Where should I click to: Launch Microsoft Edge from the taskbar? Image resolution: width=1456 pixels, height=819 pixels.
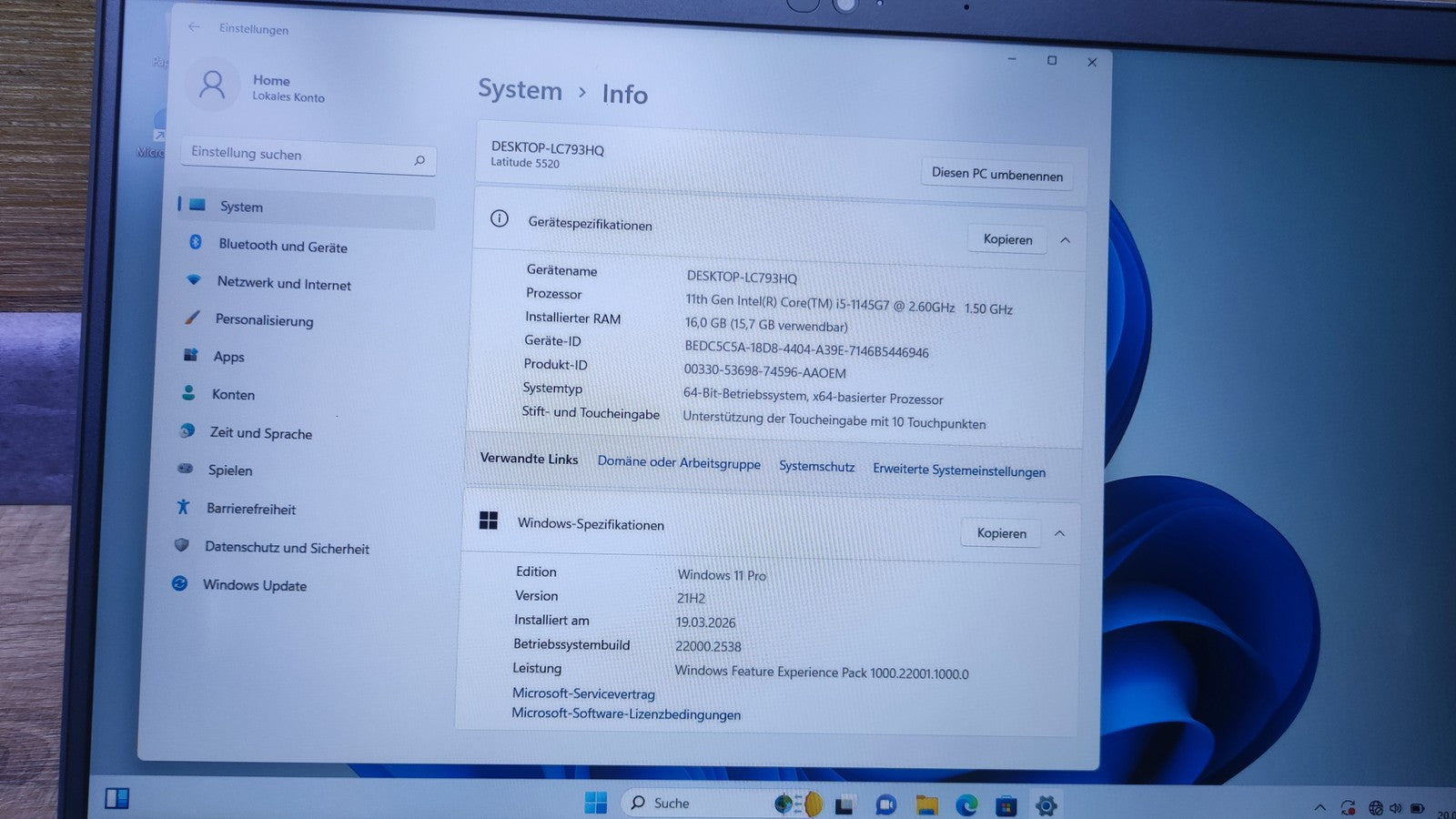pyautogui.click(x=966, y=804)
